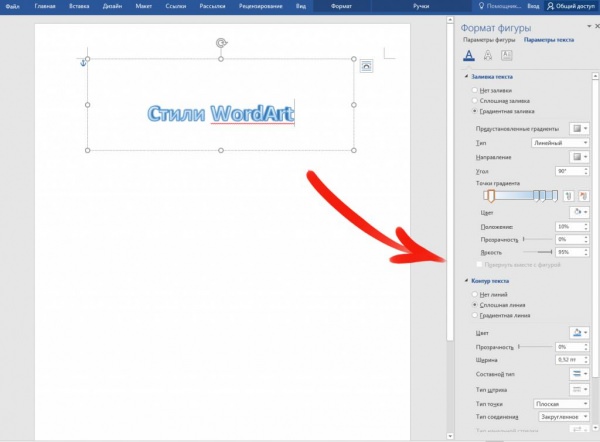Open the Тип gradient type dropdown
The height and width of the screenshot is (442, 600).
tap(560, 143)
